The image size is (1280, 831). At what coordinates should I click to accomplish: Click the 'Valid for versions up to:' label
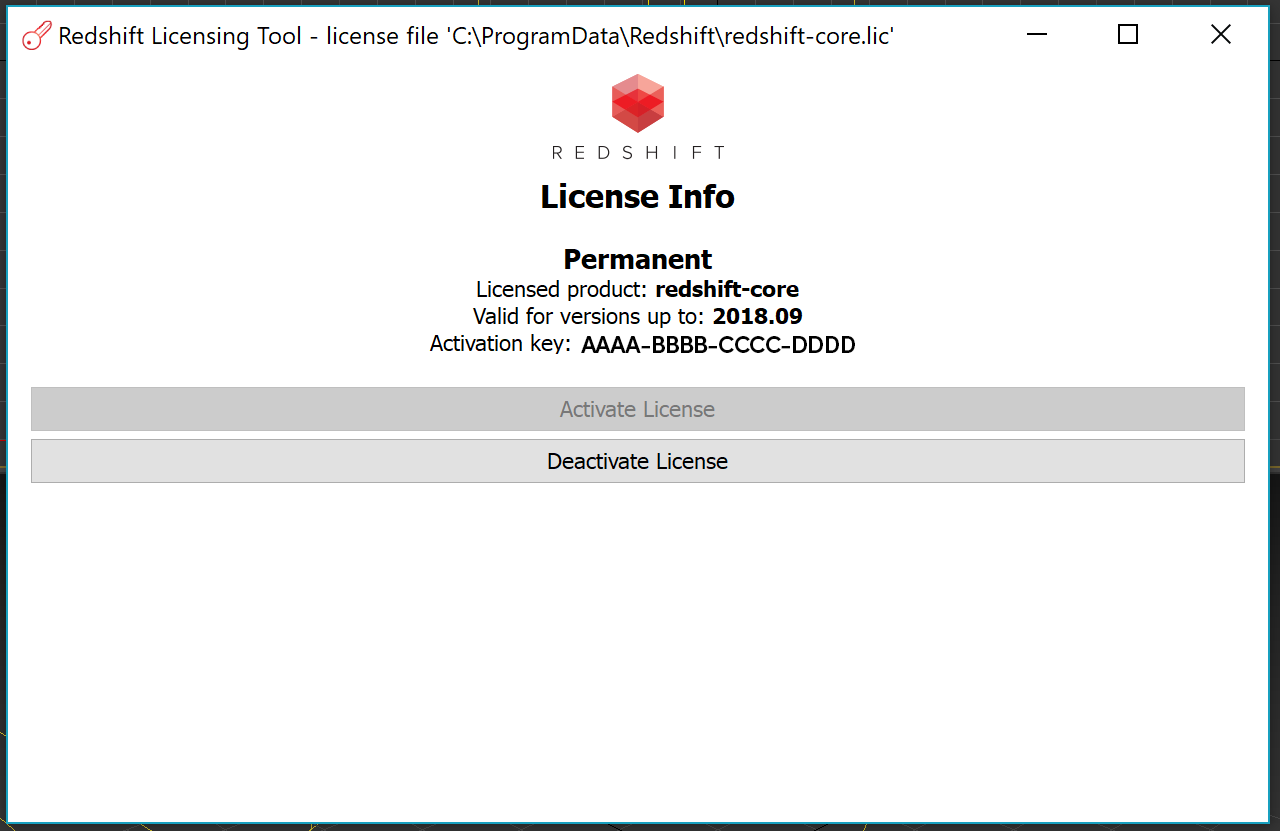pos(590,317)
